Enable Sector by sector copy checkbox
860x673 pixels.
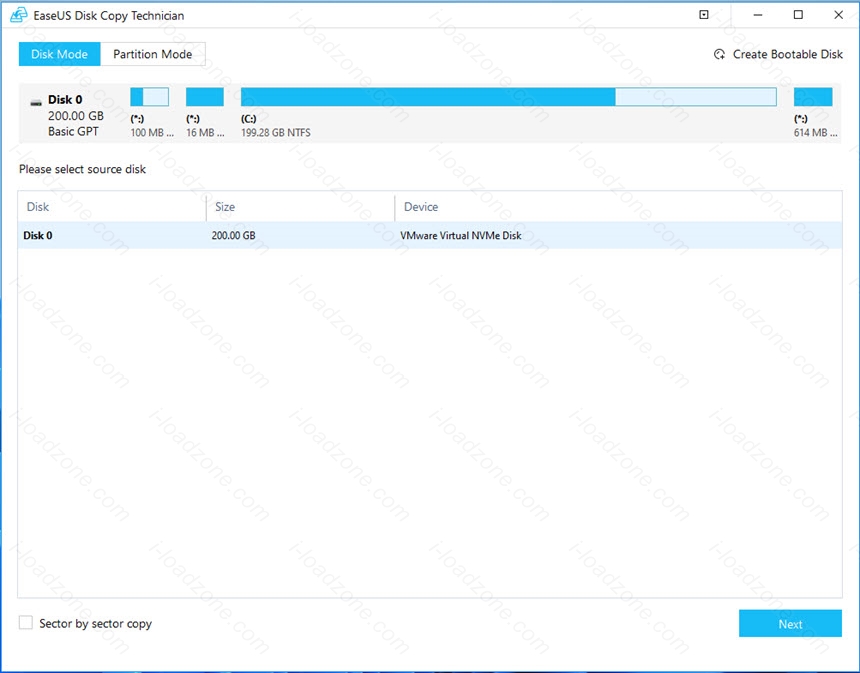(x=26, y=623)
